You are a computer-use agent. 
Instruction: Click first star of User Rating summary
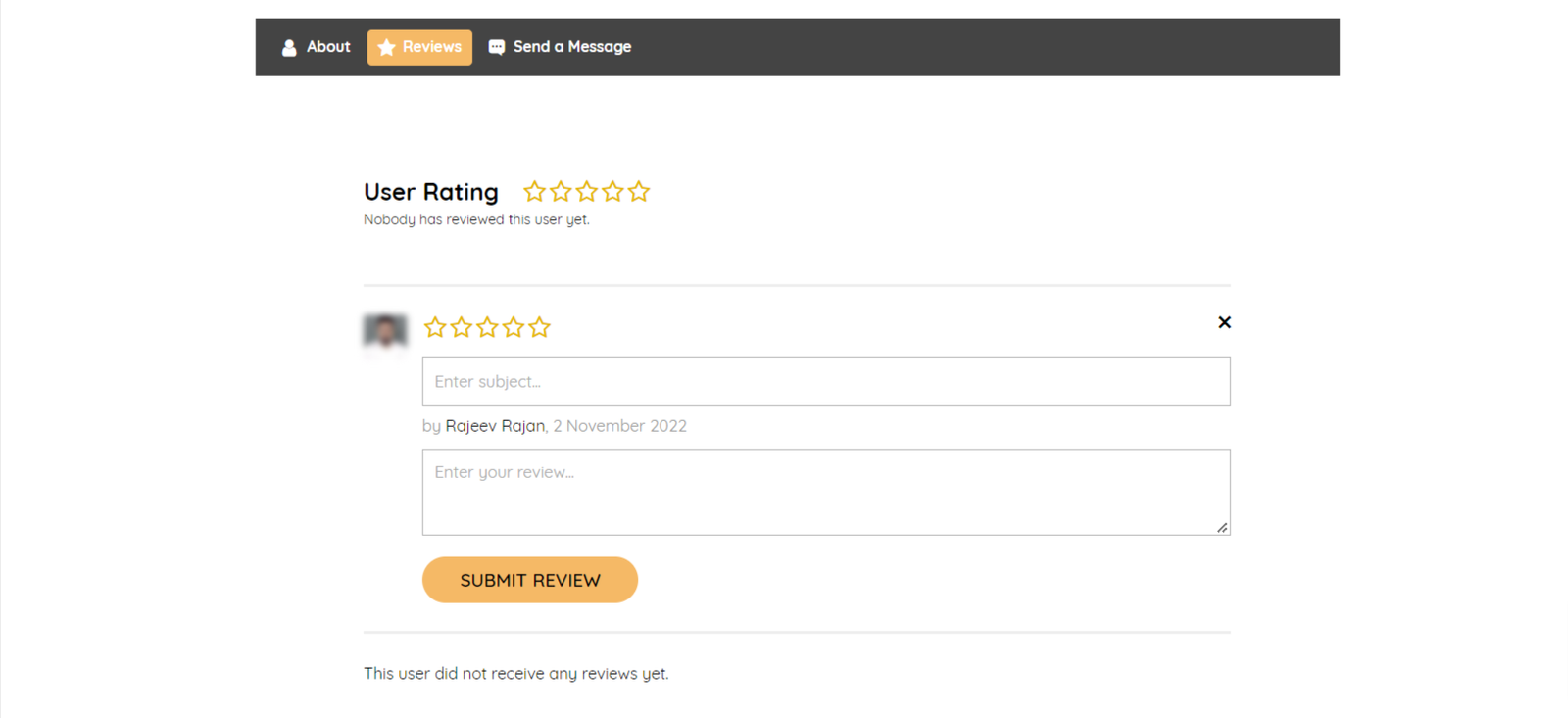534,191
